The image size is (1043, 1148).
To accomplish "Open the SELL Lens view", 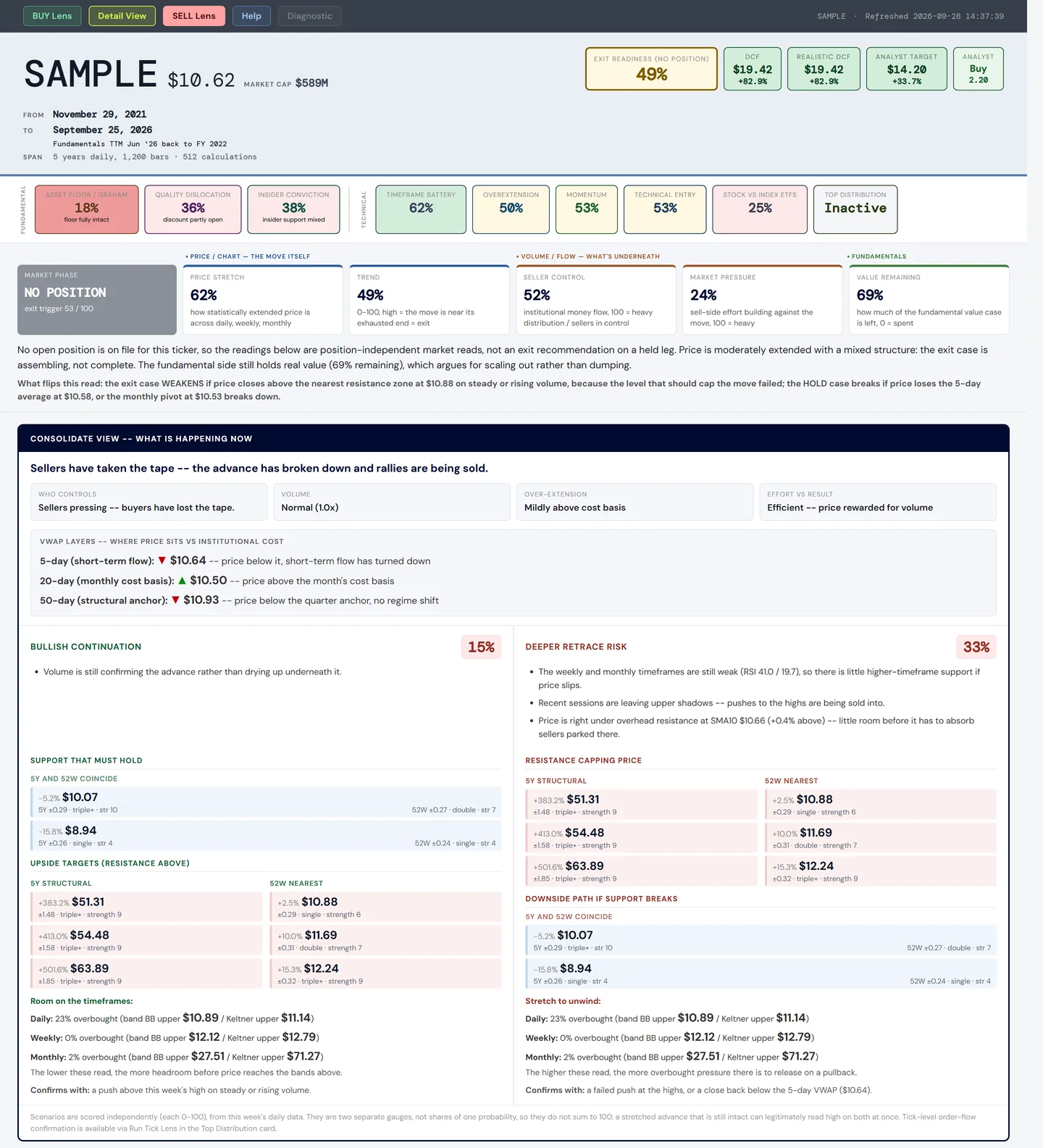I will 194,16.
